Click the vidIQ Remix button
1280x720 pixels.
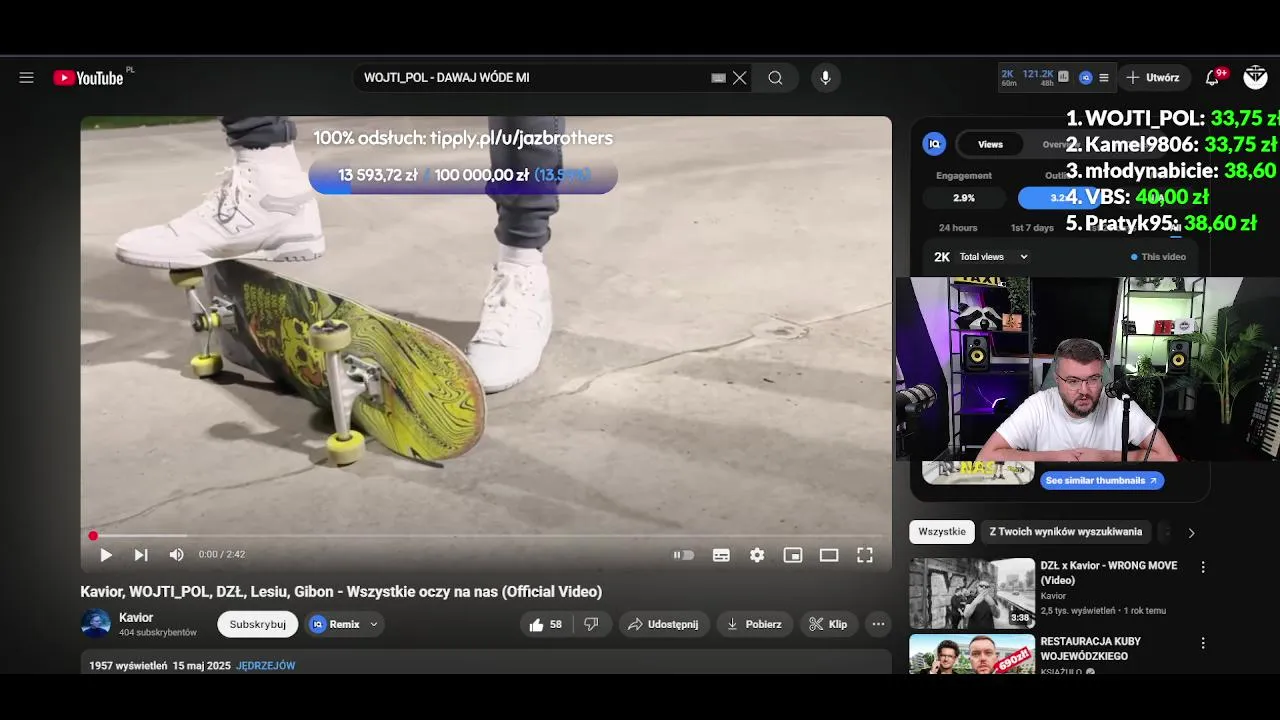point(336,624)
